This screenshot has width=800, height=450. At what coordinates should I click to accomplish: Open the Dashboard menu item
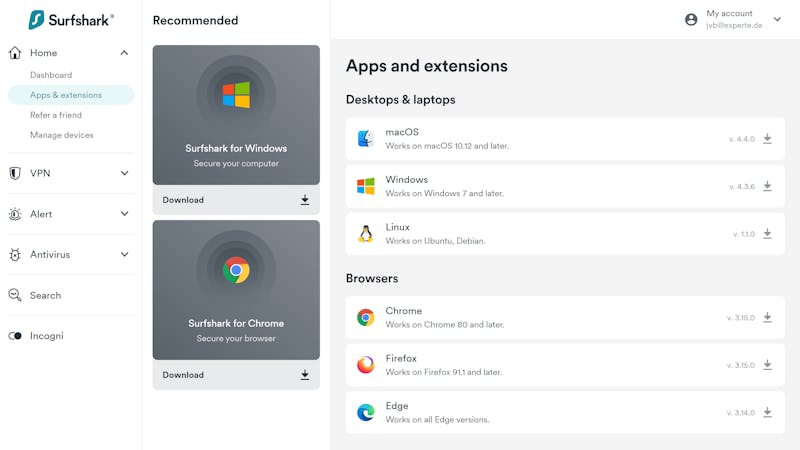[x=51, y=75]
